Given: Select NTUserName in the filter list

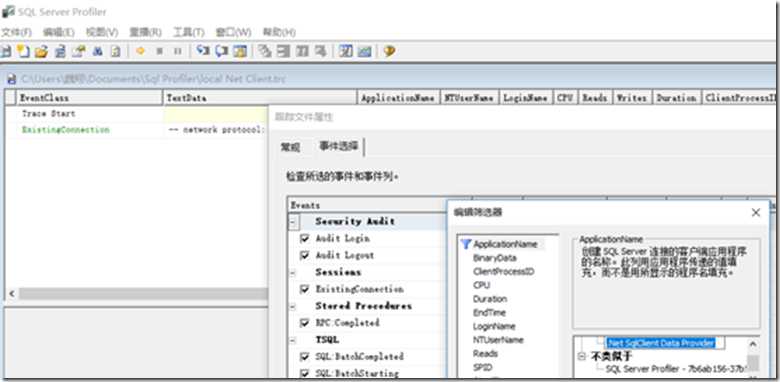Looking at the screenshot, I should pos(498,340).
